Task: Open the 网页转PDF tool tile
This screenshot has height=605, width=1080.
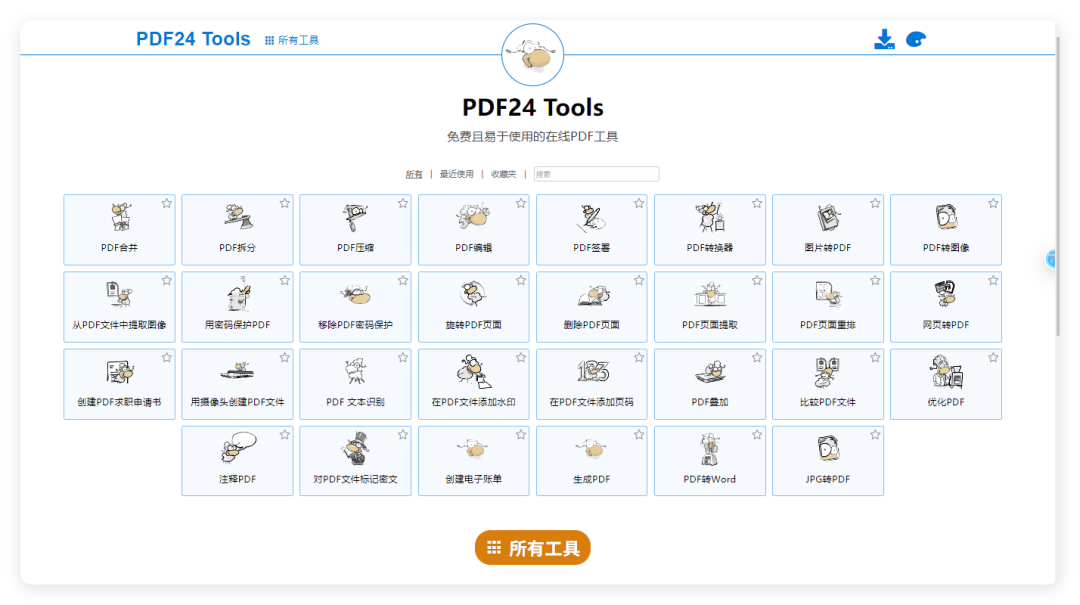Action: (x=946, y=307)
